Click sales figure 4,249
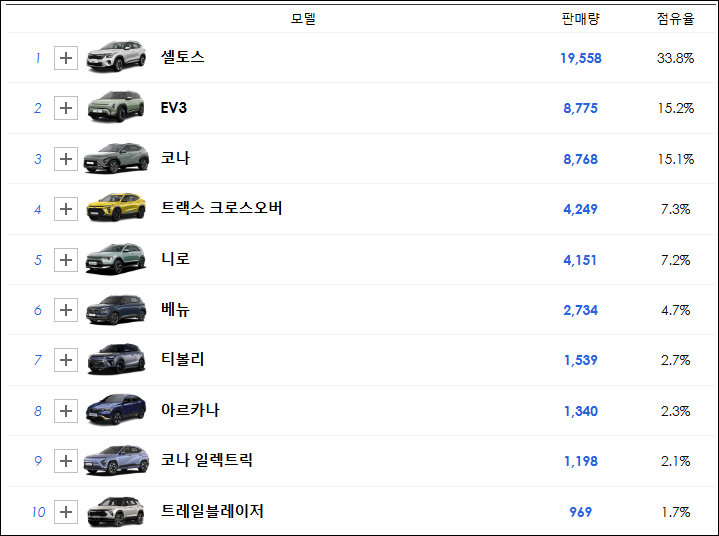Image resolution: width=719 pixels, height=536 pixels. pyautogui.click(x=581, y=209)
